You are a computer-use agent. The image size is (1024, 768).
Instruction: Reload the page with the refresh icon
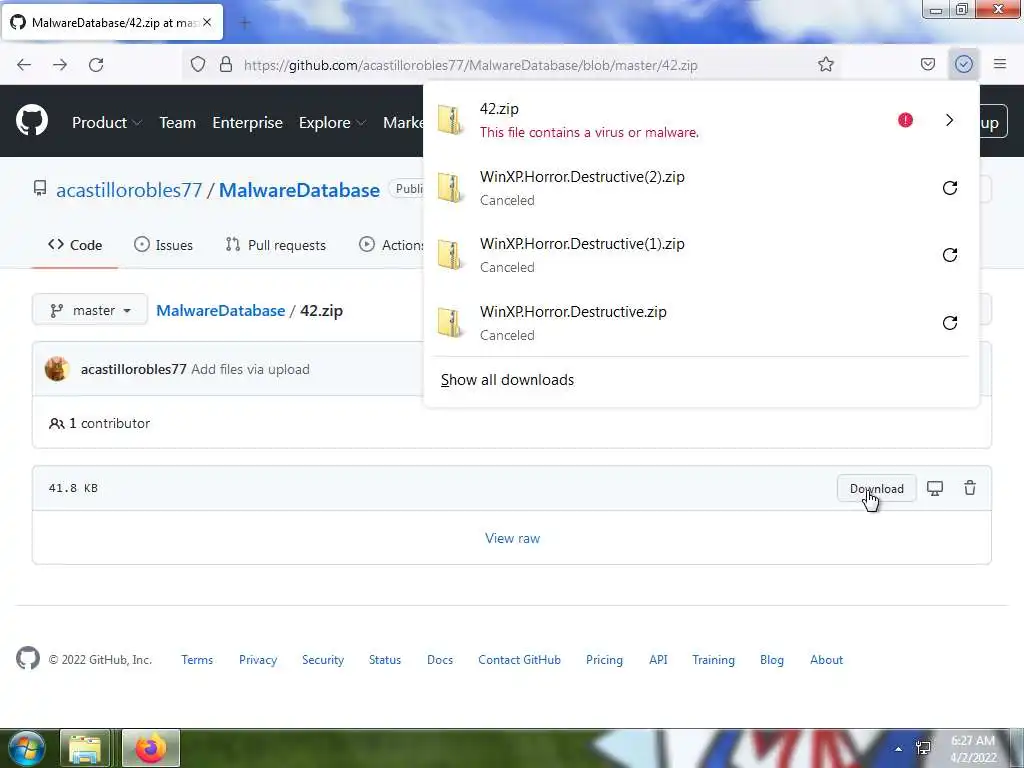(x=96, y=65)
